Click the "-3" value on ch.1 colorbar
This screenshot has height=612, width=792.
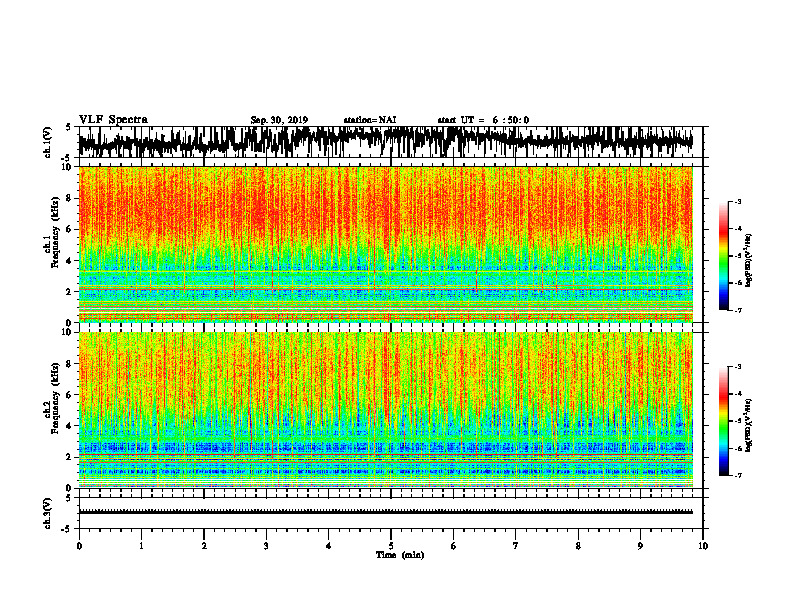[738, 201]
